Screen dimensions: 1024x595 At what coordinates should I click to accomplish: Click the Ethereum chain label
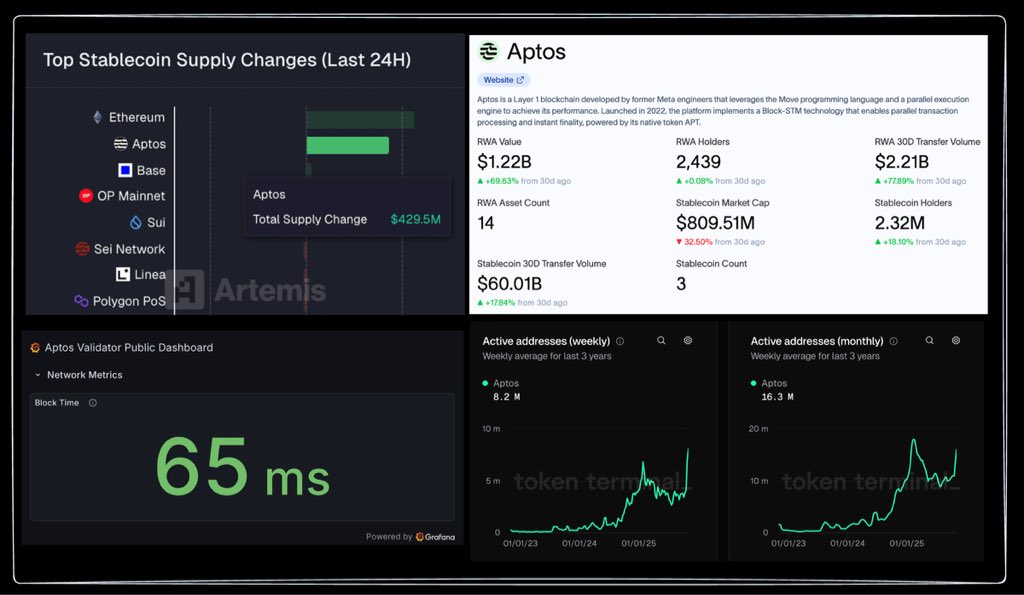tap(136, 117)
